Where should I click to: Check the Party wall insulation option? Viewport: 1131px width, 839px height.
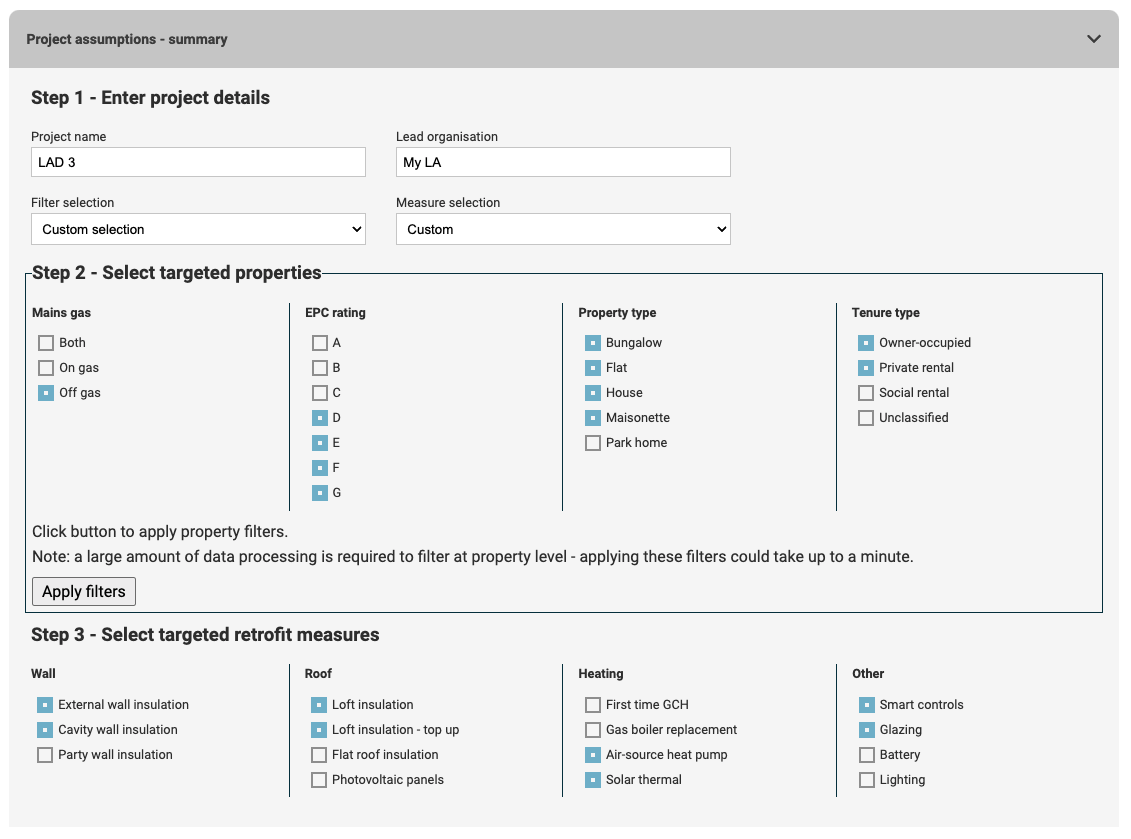pyautogui.click(x=45, y=755)
